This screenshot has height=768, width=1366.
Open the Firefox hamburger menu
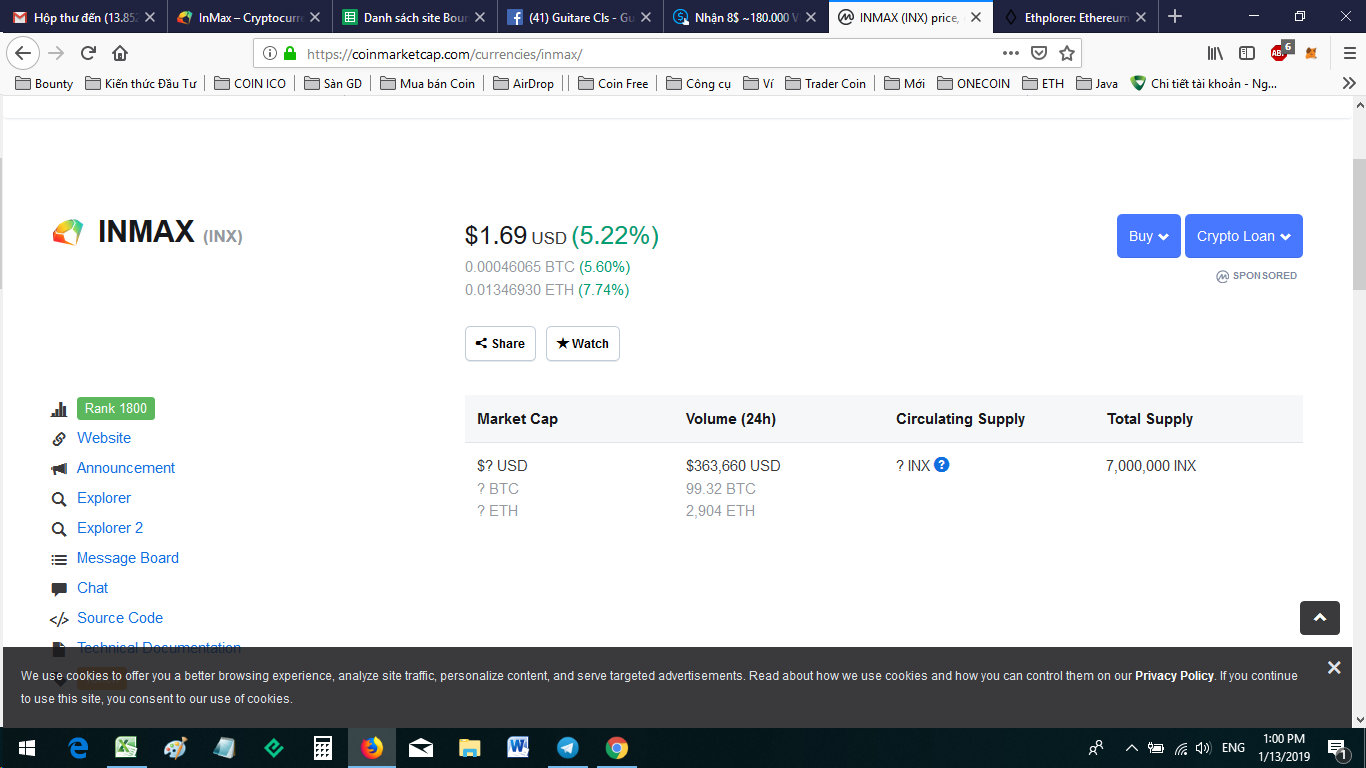1348,53
